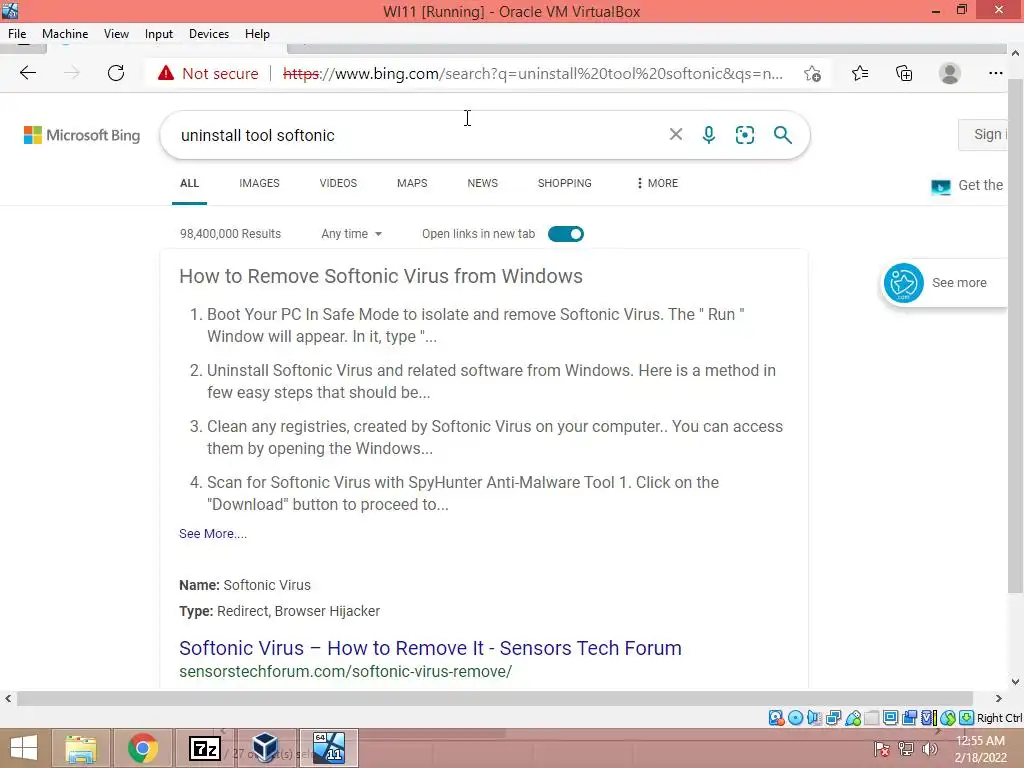
Task: Switch to the NEWS tab
Action: coord(483,184)
